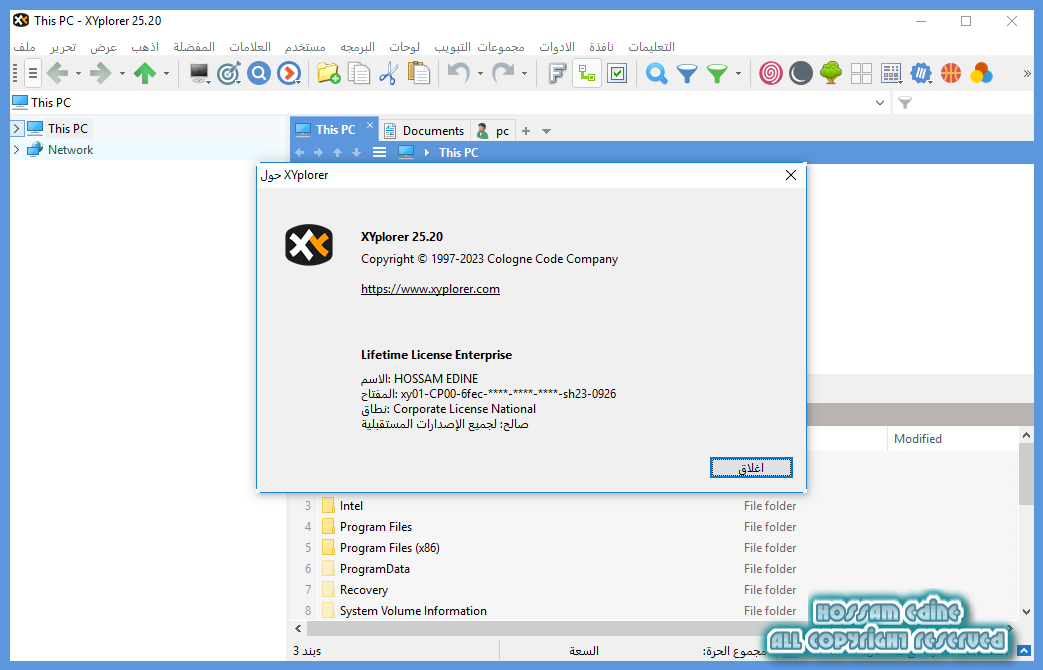Toggle the Show Tree button
This screenshot has width=1043, height=670.
[x=587, y=73]
